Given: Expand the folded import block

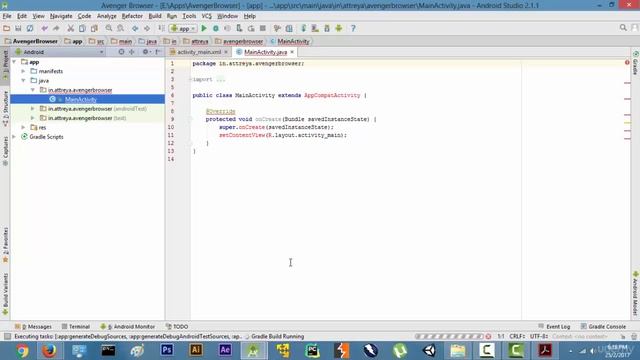Looking at the screenshot, I should [x=190, y=80].
